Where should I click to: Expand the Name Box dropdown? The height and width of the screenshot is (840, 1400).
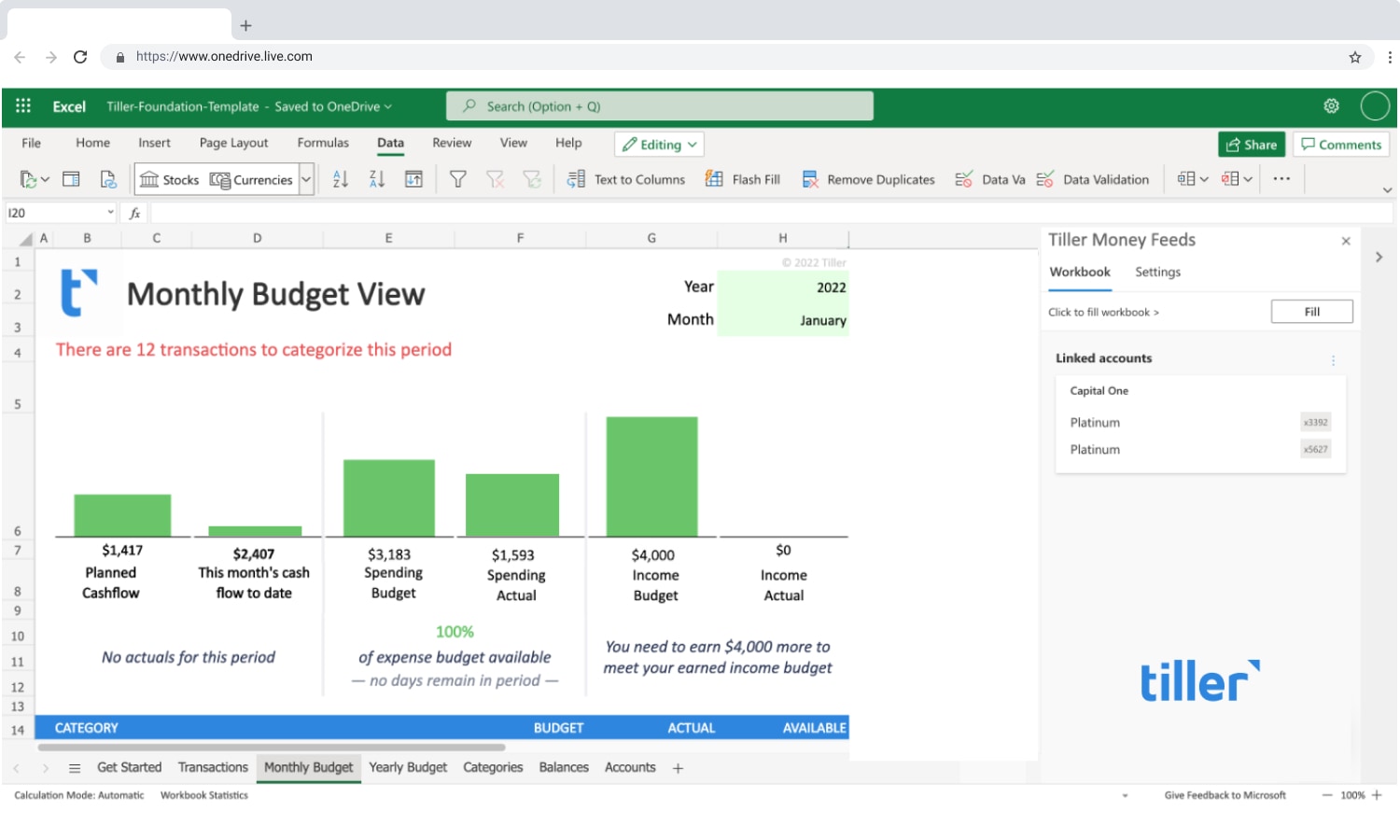110,213
